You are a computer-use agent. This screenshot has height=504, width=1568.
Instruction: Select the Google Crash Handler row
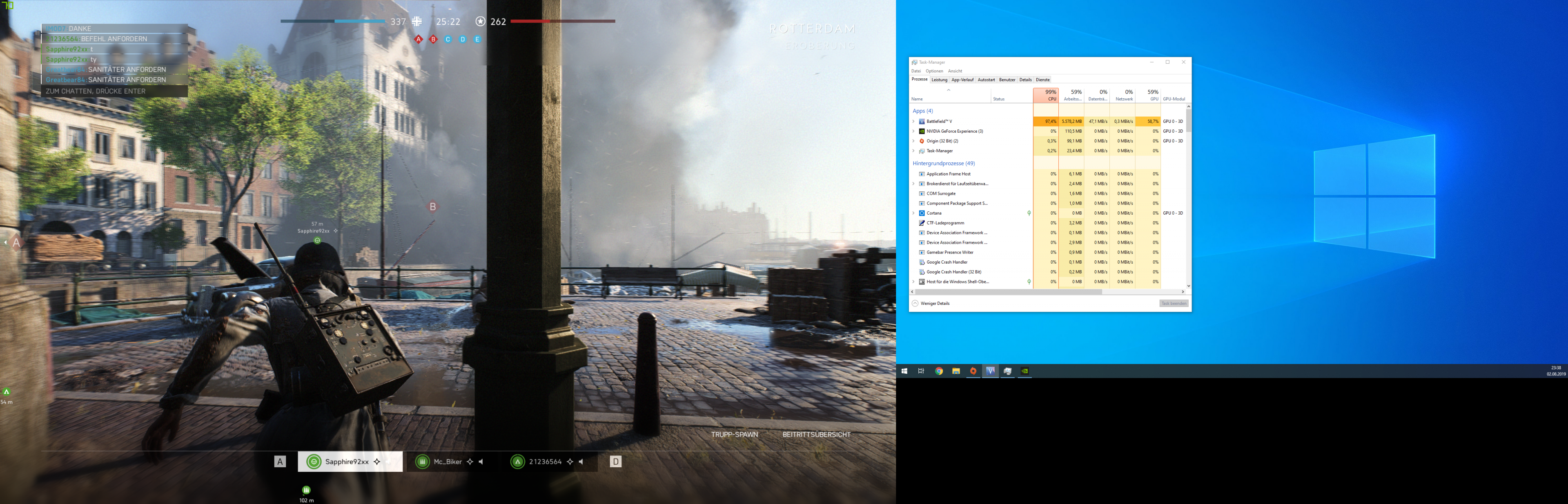click(947, 262)
